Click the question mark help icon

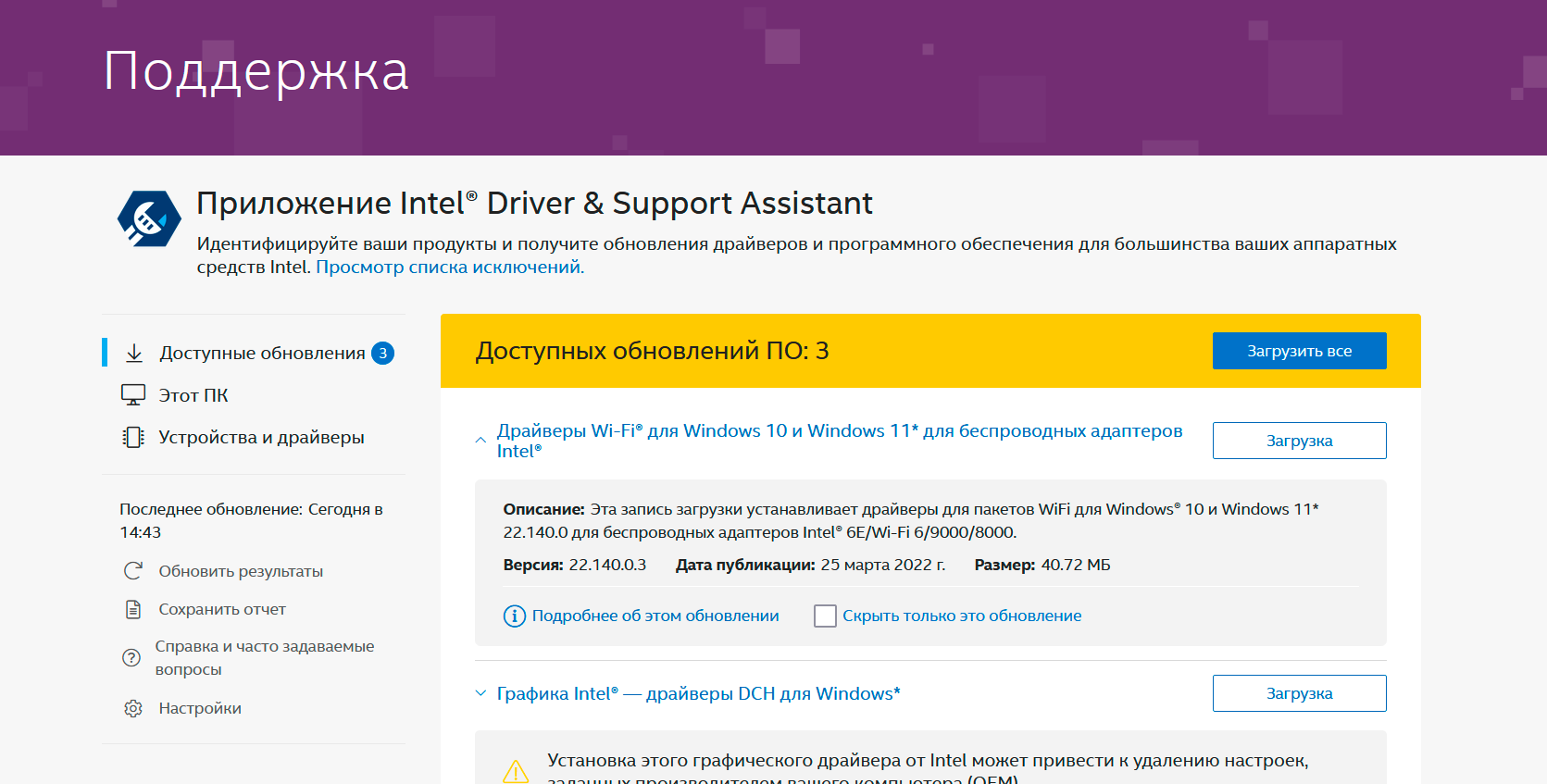tap(131, 658)
